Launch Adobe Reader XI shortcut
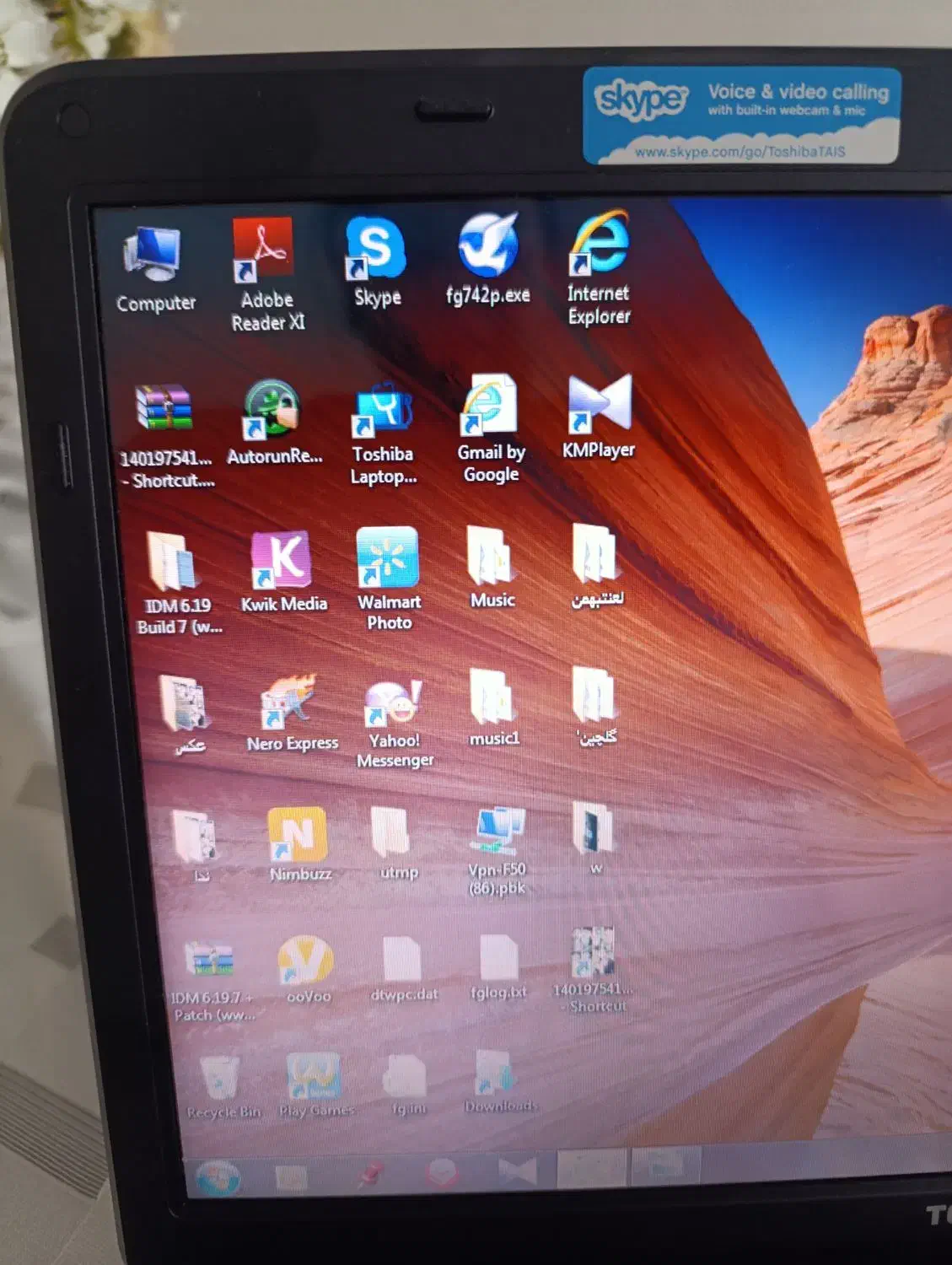The width and height of the screenshot is (952, 1265). pos(264,249)
